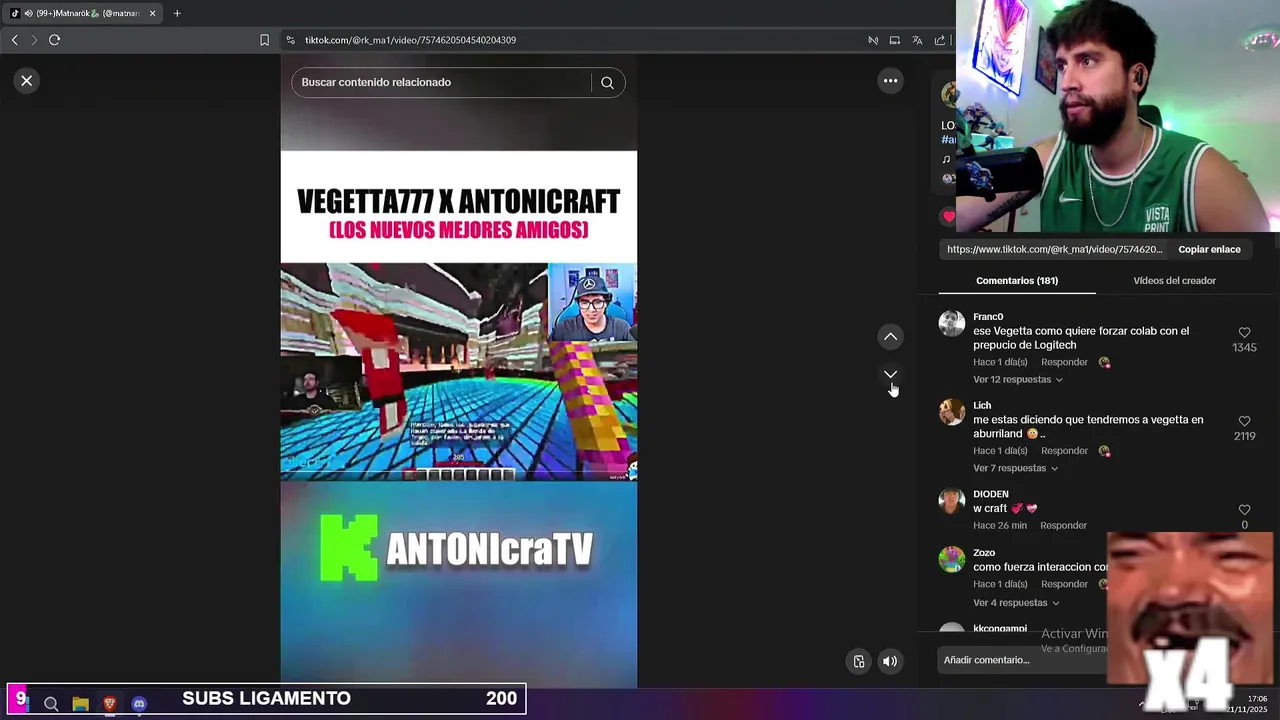Open Brave browser from the taskbar
The image size is (1280, 720).
110,704
